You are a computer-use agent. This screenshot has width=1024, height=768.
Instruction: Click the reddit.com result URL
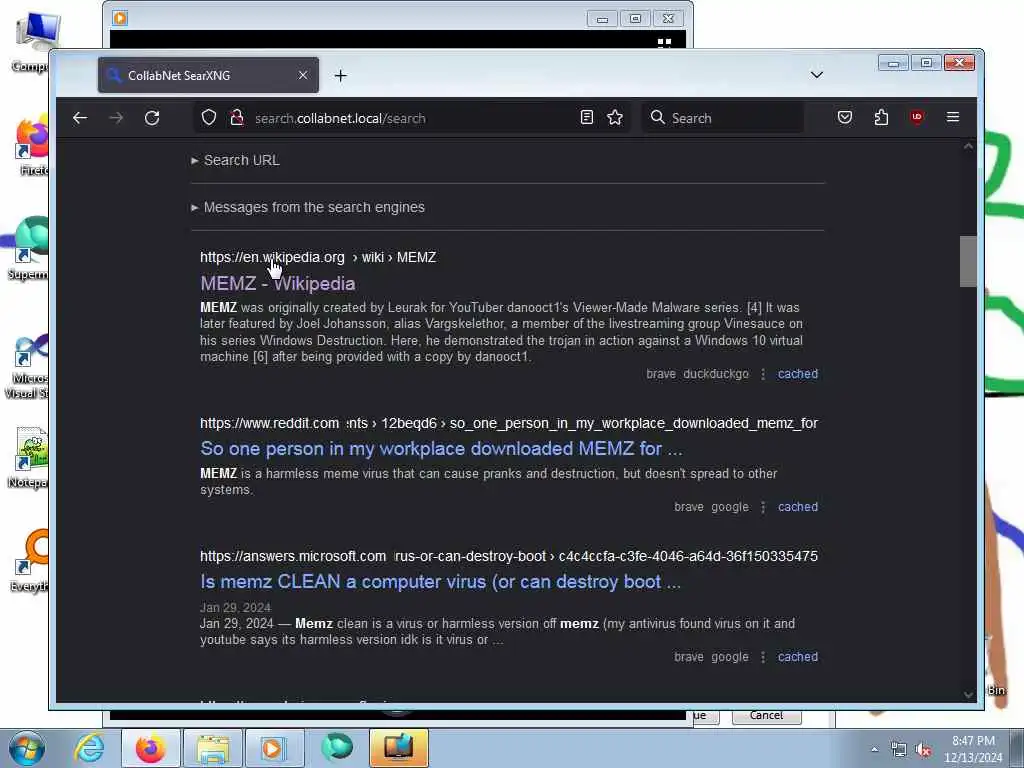coord(509,423)
